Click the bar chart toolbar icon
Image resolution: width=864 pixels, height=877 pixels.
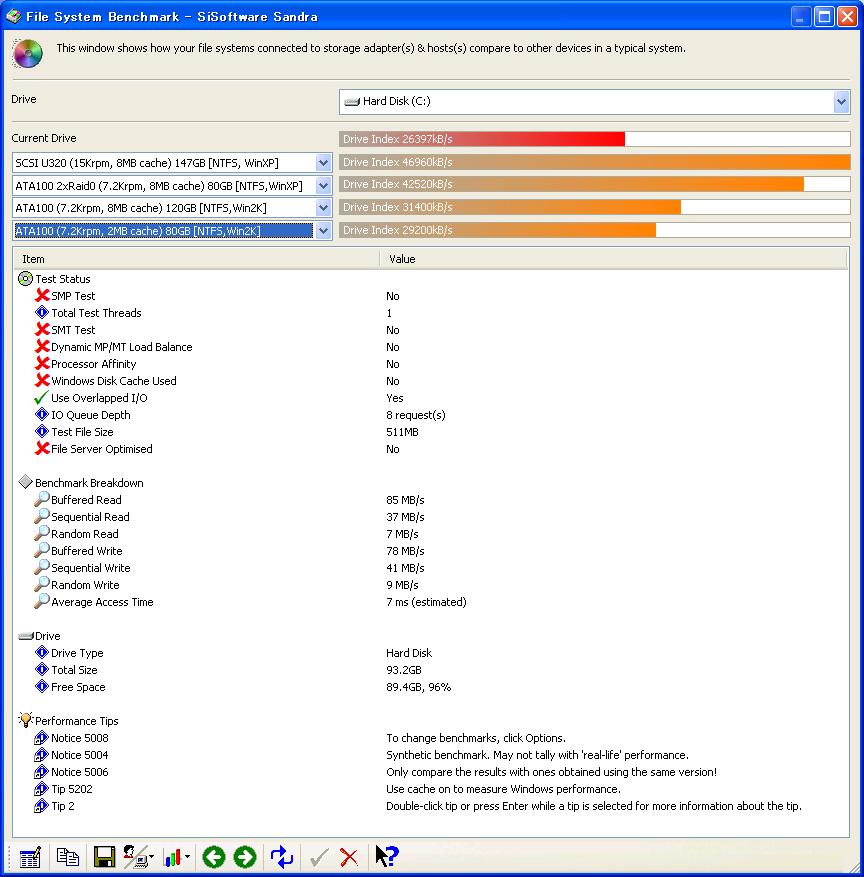click(173, 857)
